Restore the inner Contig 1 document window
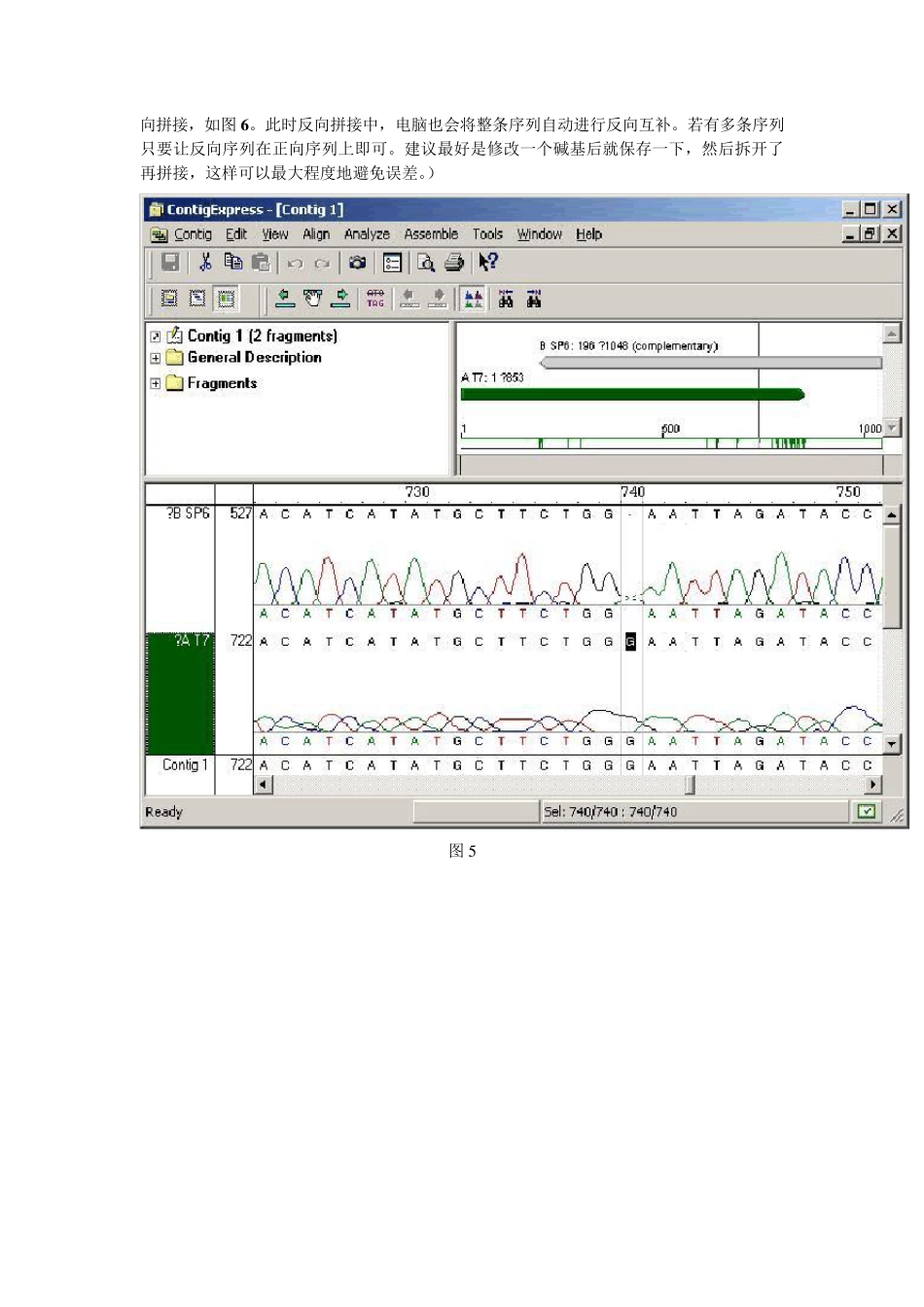The height and width of the screenshot is (1307, 924). click(870, 233)
